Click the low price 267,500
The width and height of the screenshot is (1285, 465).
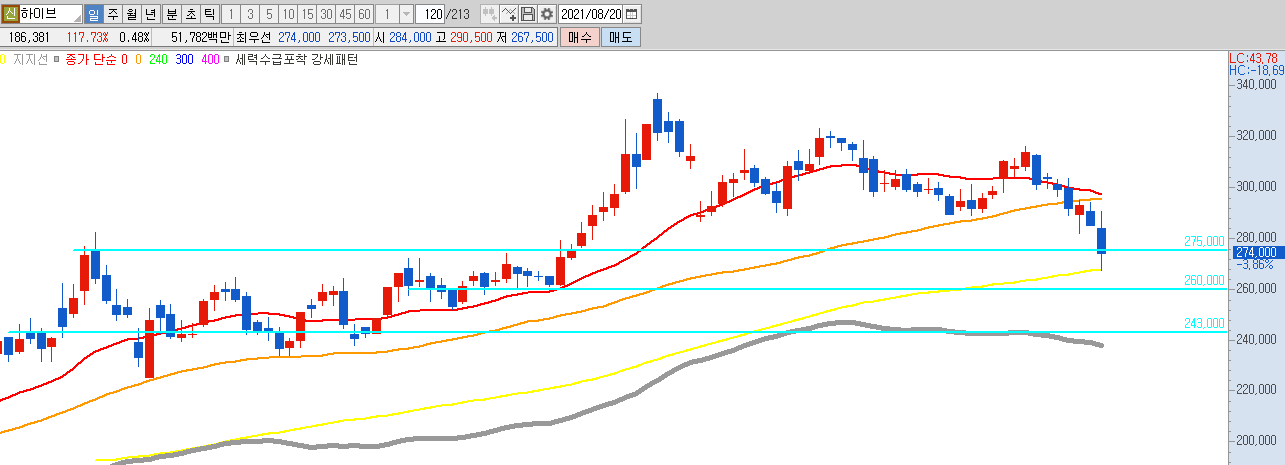click(x=532, y=37)
